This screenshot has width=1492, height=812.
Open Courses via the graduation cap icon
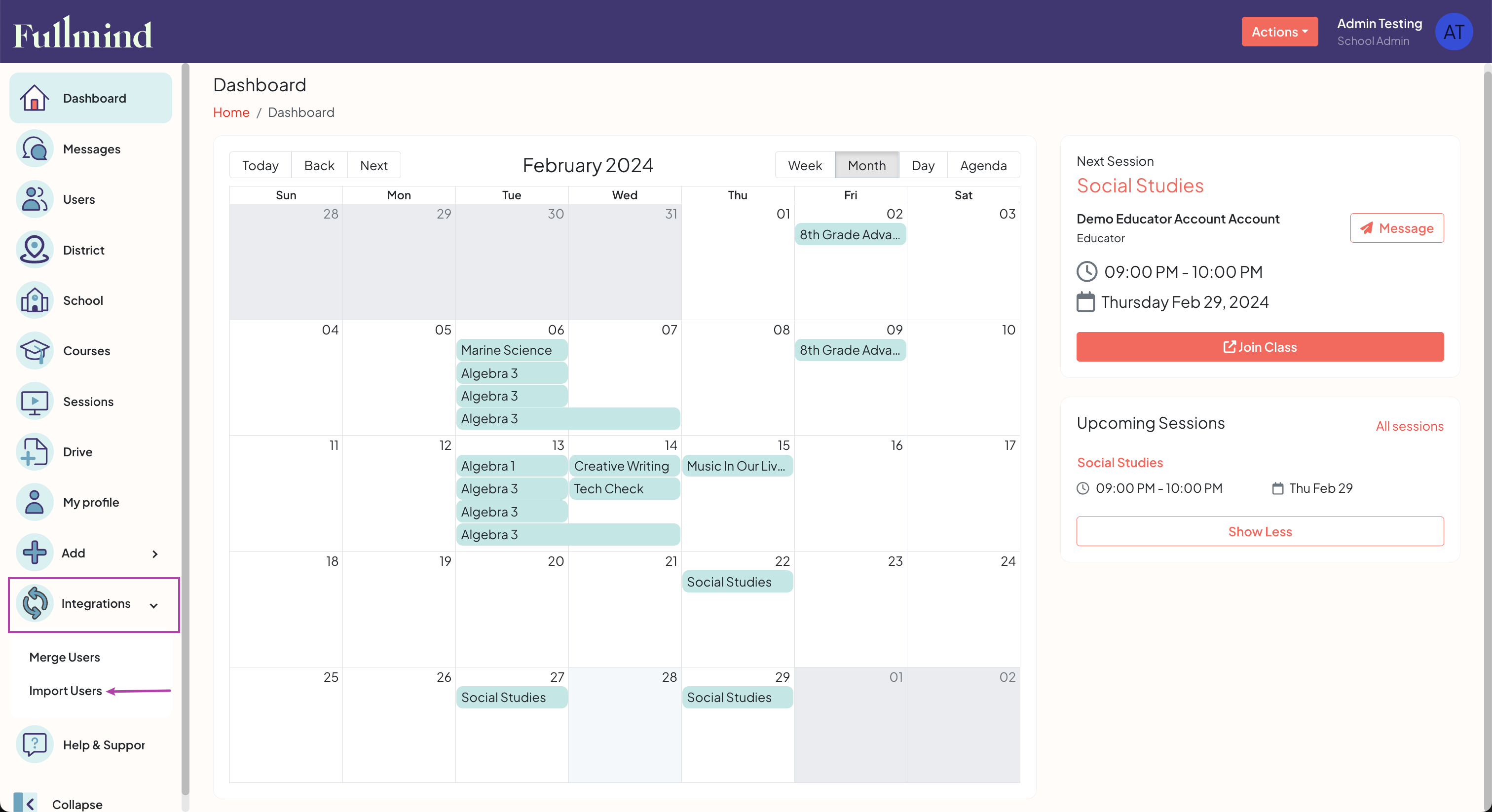pyautogui.click(x=34, y=350)
